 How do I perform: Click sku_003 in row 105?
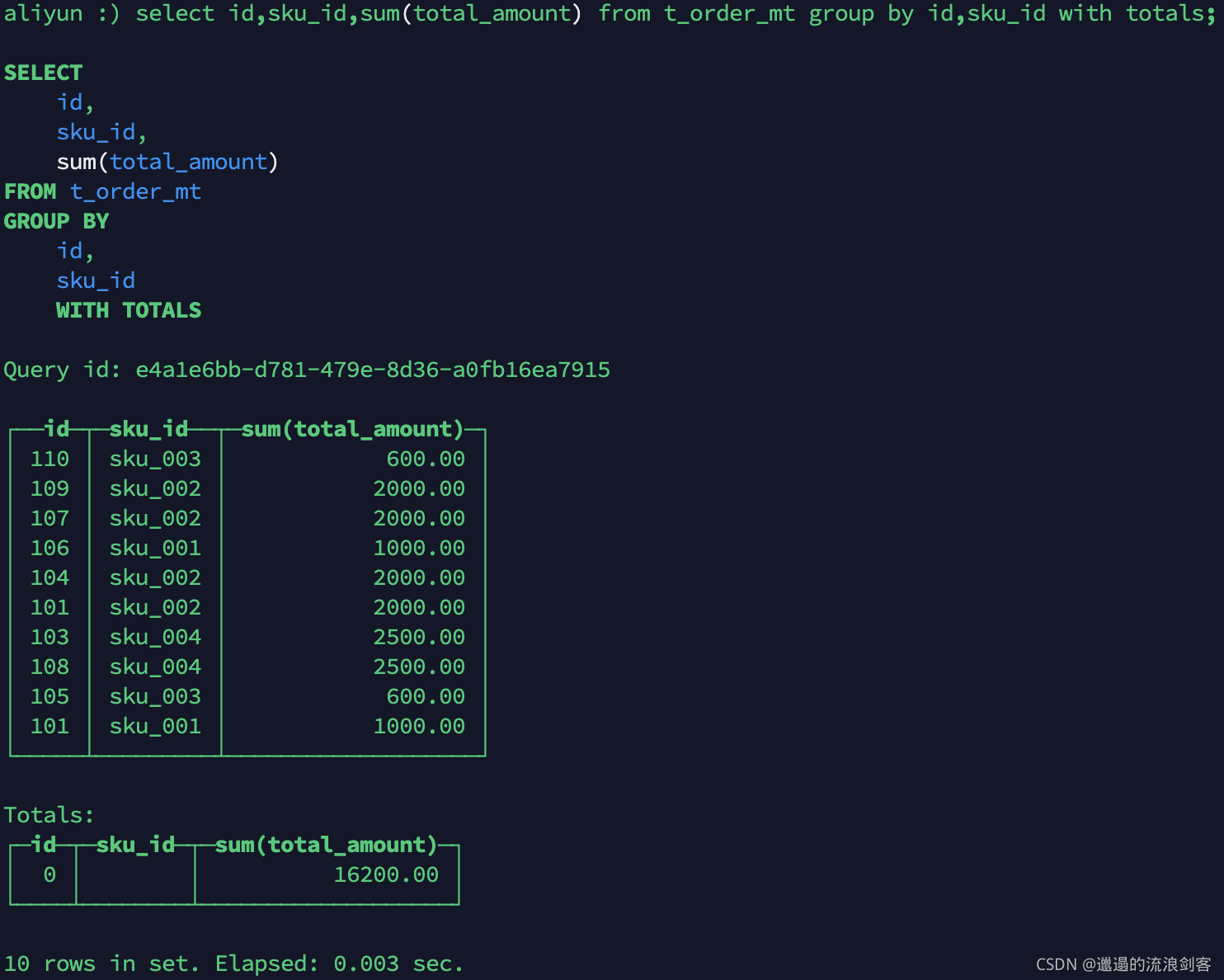click(x=155, y=696)
